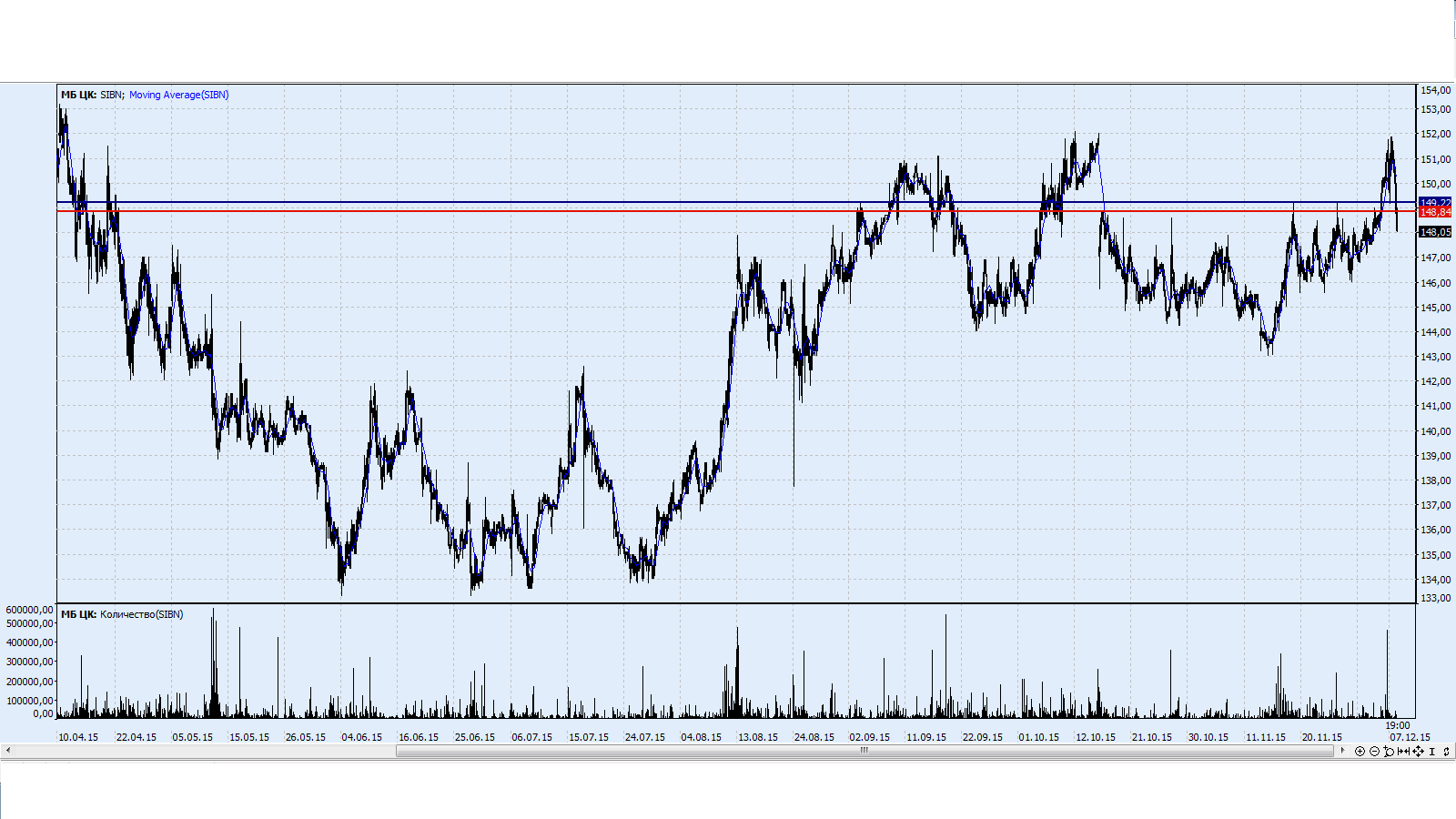Click the vertical auto-scale arrows icon
This screenshot has width=1456, height=819.
click(1446, 751)
